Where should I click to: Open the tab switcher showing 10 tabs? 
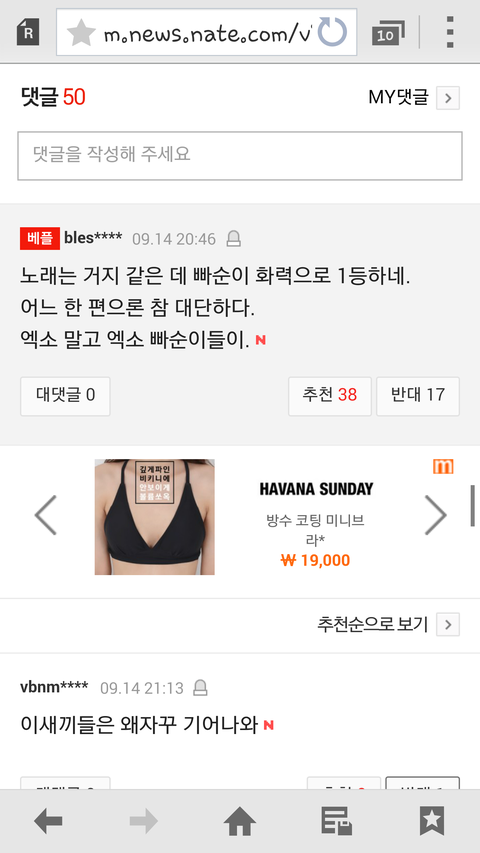(x=388, y=33)
